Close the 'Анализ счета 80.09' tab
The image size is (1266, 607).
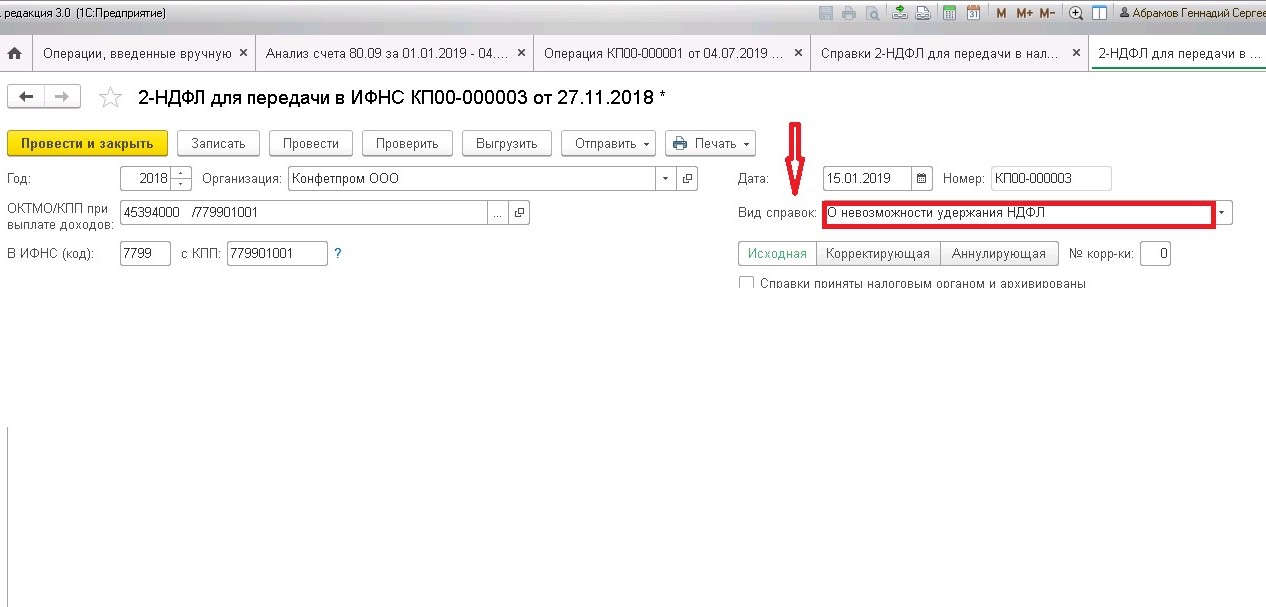[521, 53]
